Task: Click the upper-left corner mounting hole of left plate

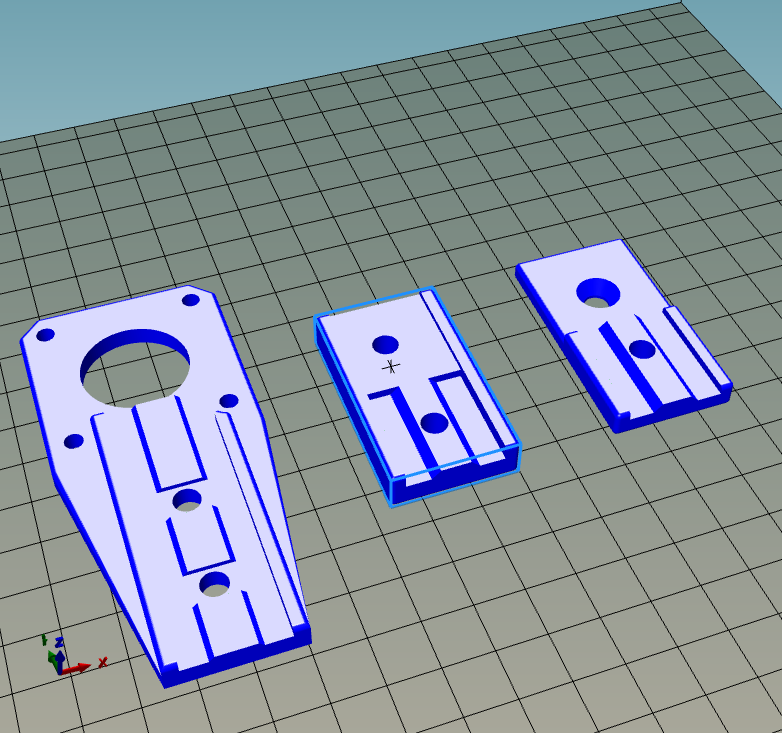Action: click(x=45, y=335)
